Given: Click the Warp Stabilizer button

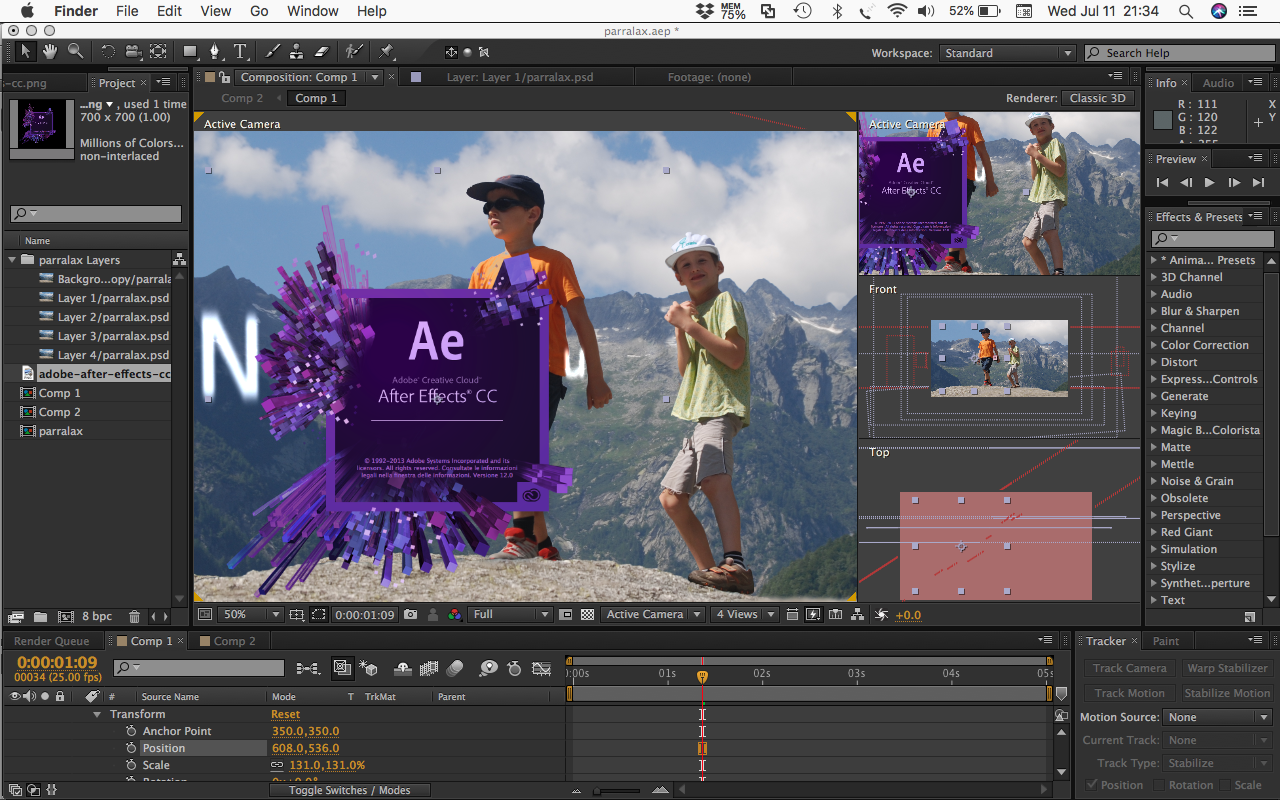Looking at the screenshot, I should [x=1227, y=668].
